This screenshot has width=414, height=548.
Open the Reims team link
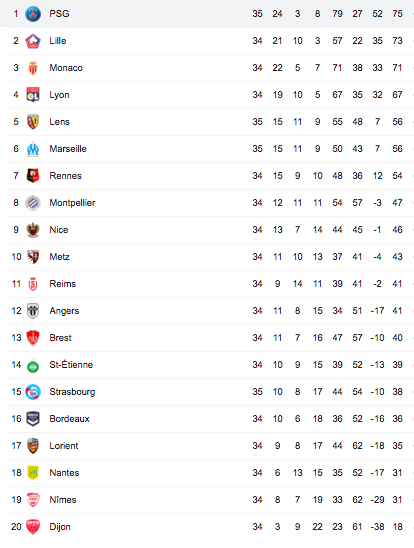(63, 284)
